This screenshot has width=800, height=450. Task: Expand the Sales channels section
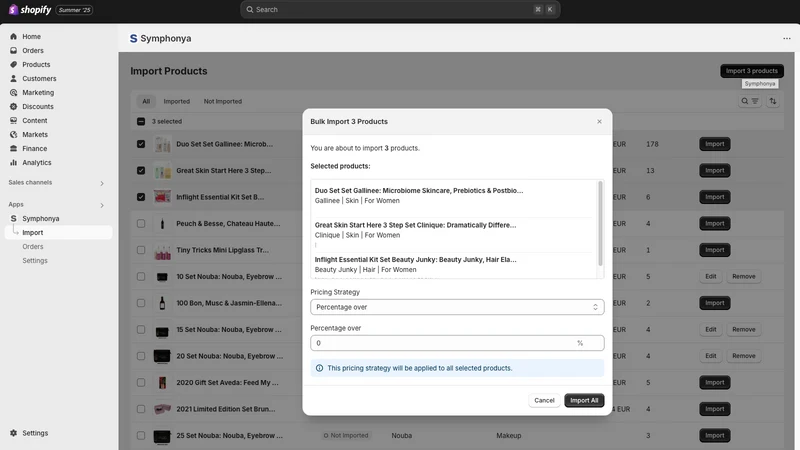coord(102,183)
